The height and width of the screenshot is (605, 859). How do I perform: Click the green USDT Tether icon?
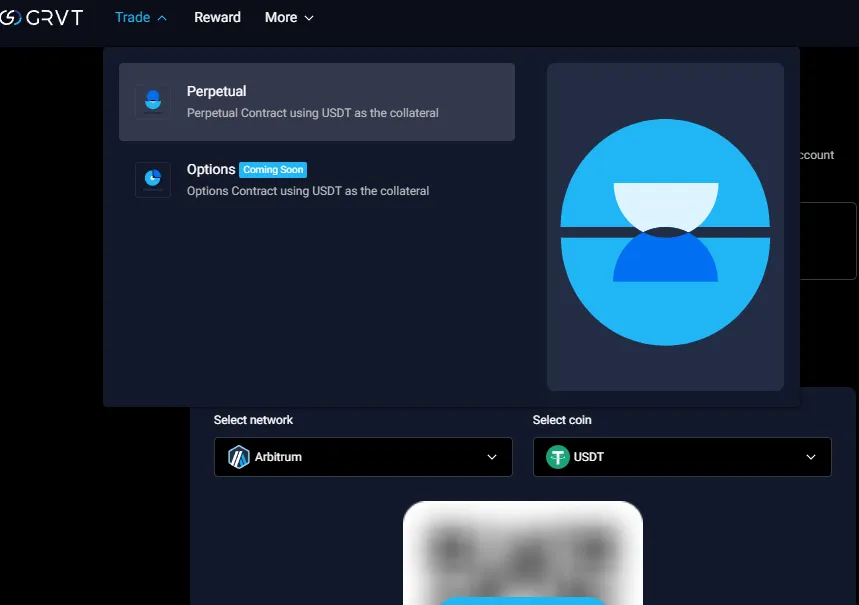coord(557,457)
